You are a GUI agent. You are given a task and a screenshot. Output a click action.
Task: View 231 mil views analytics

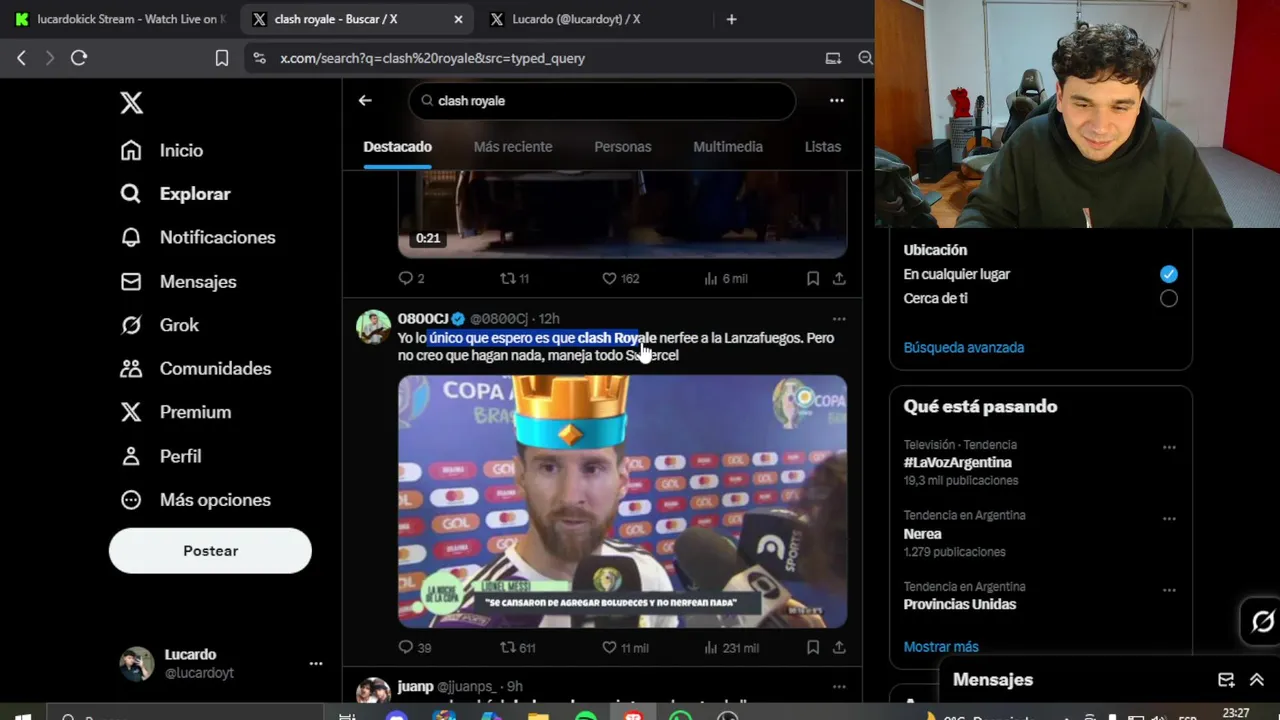[x=731, y=647]
